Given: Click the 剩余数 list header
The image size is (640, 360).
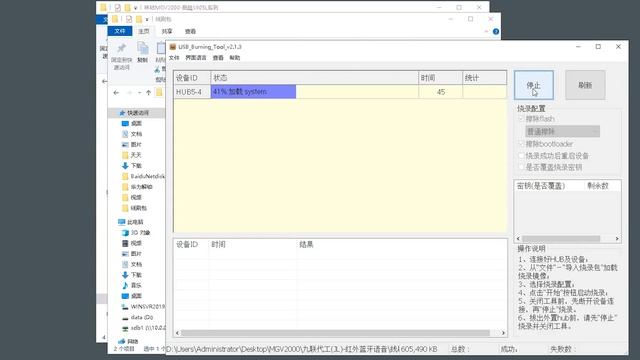Looking at the screenshot, I should coord(598,186).
